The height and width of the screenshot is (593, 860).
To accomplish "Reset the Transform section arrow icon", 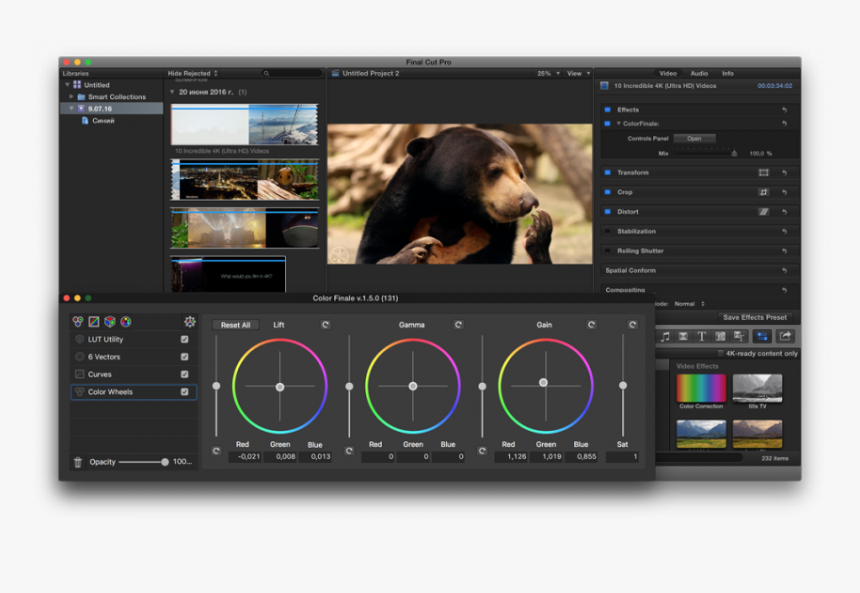I will click(784, 173).
